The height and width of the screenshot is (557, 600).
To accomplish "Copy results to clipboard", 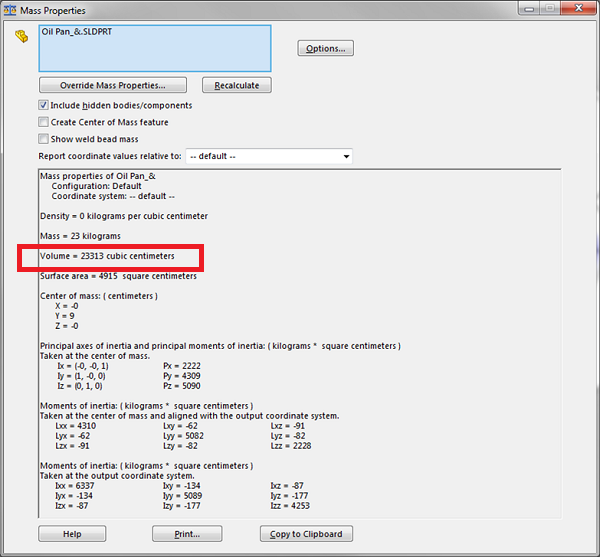I will point(306,534).
